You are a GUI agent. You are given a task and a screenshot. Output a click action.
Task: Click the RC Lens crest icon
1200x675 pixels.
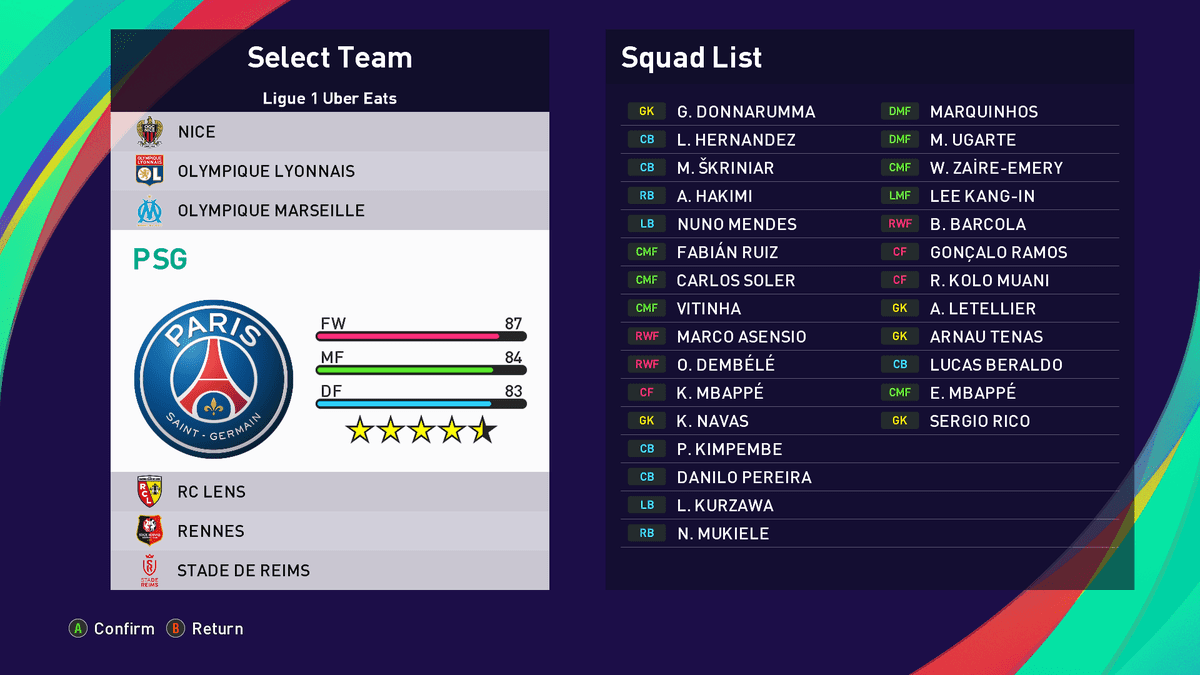149,491
